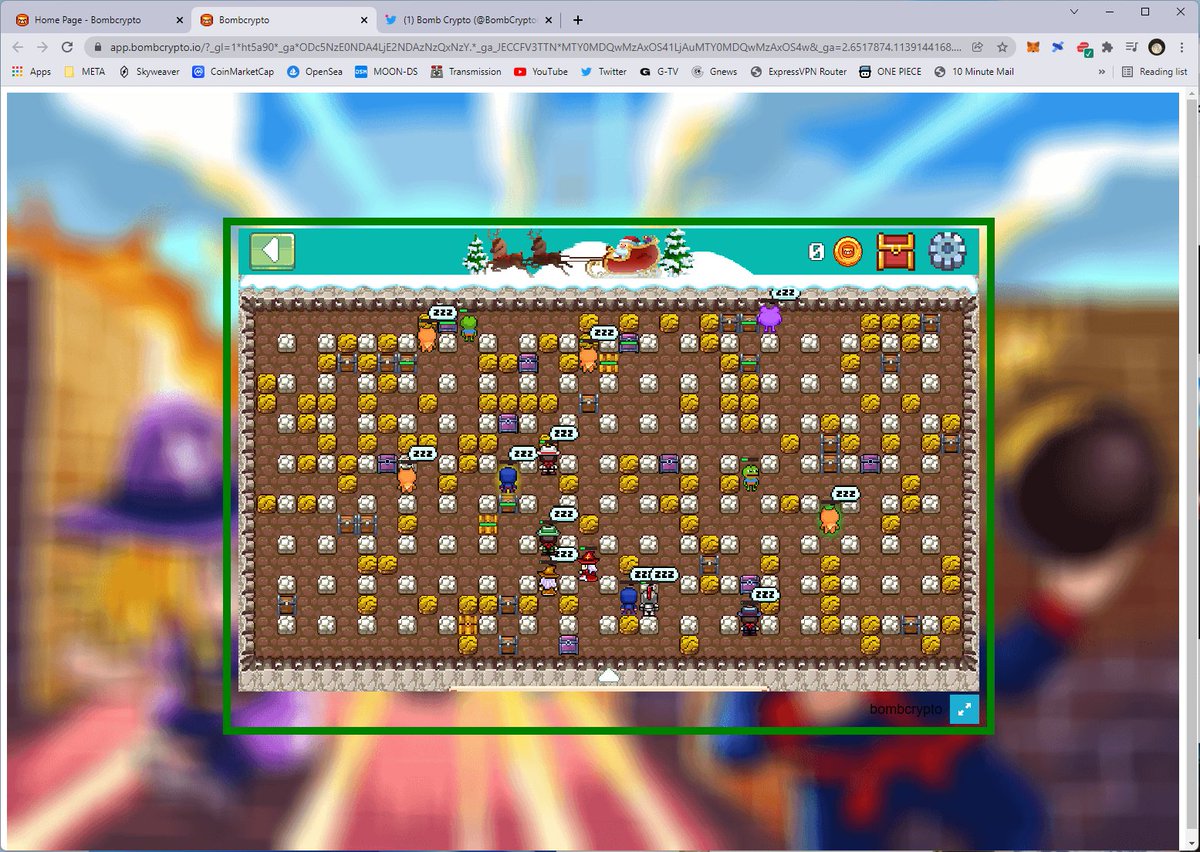Image resolution: width=1200 pixels, height=852 pixels.
Task: Open the Chrome three-dot menu
Action: 1181,47
